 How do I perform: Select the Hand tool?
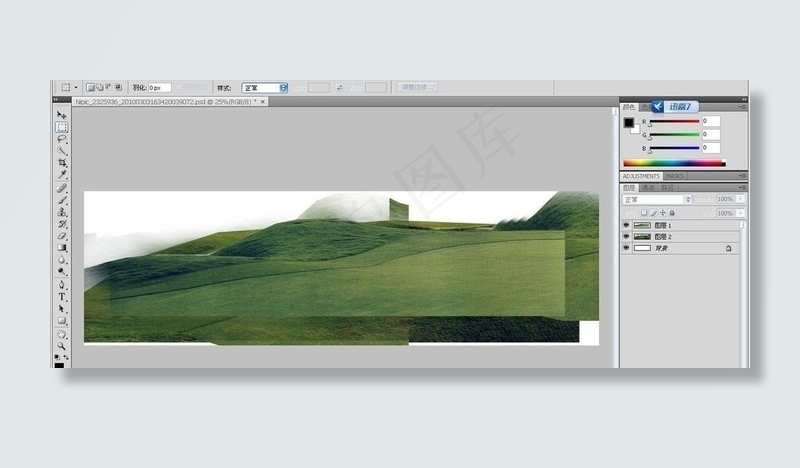pyautogui.click(x=62, y=334)
